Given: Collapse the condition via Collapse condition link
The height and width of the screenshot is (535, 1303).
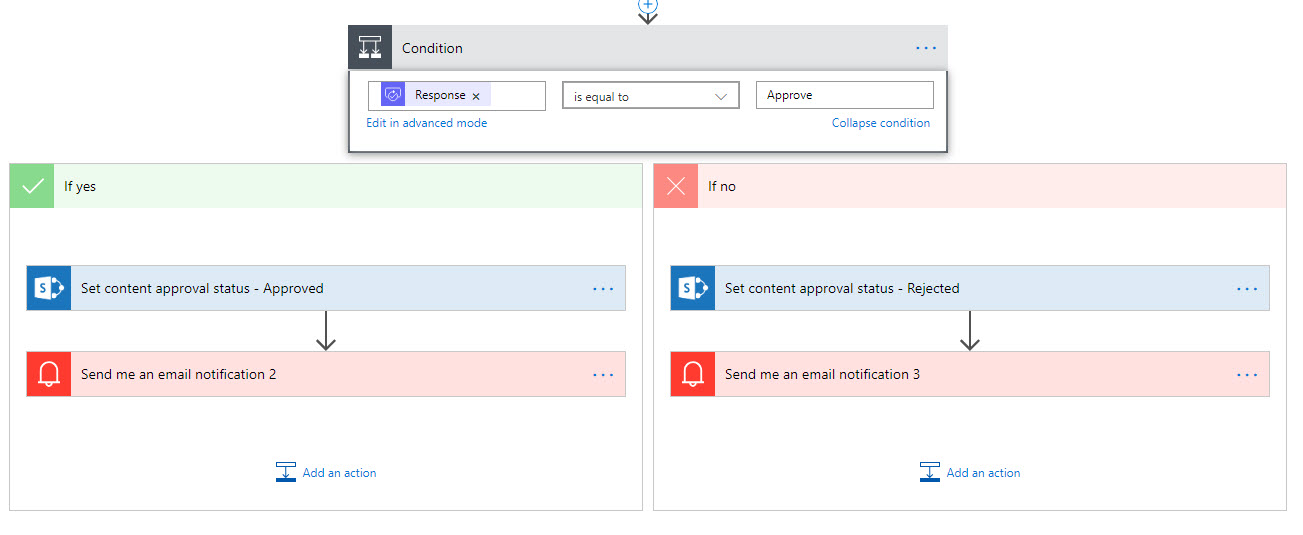Looking at the screenshot, I should click(x=880, y=123).
